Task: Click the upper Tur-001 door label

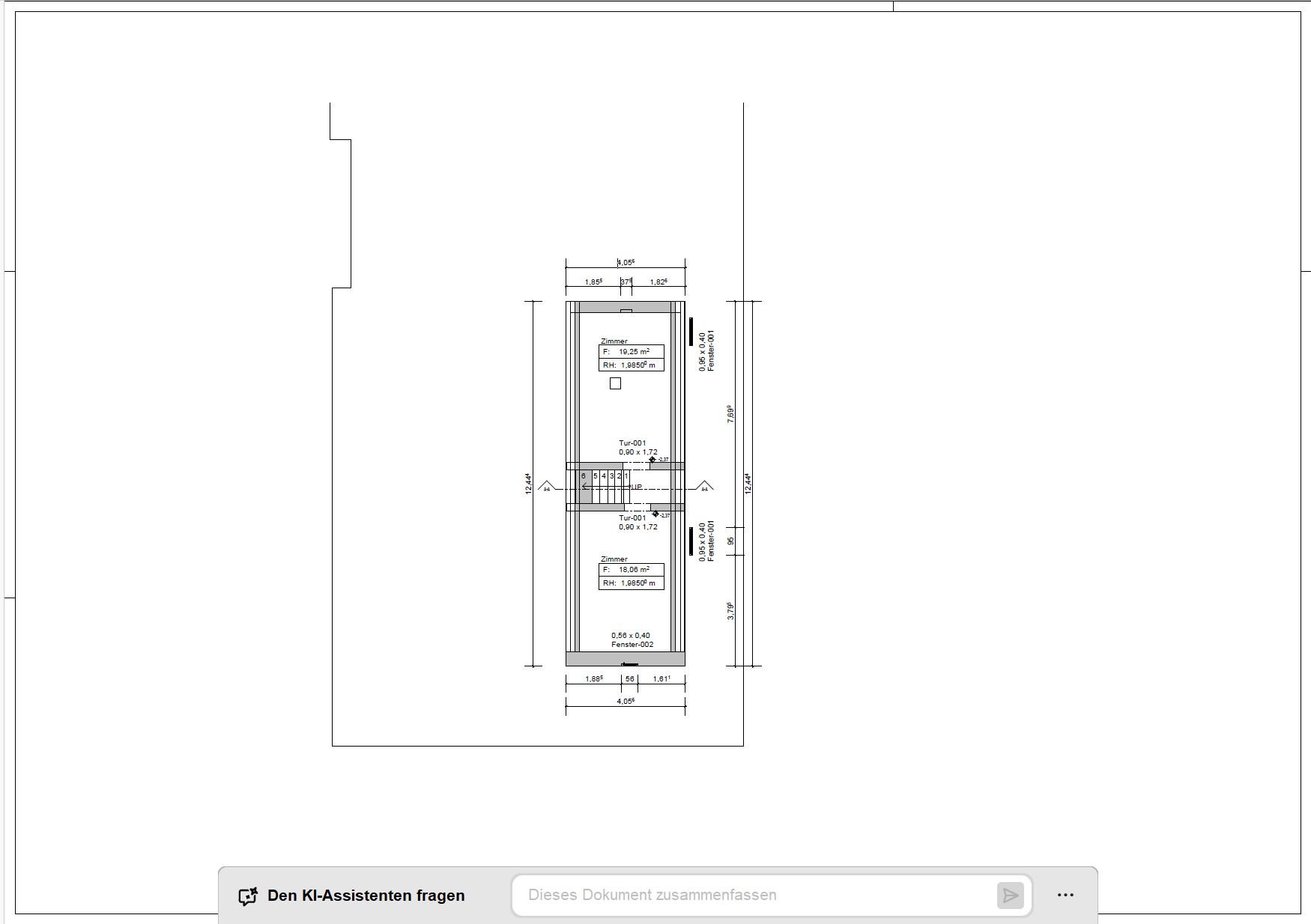Action: coord(632,443)
